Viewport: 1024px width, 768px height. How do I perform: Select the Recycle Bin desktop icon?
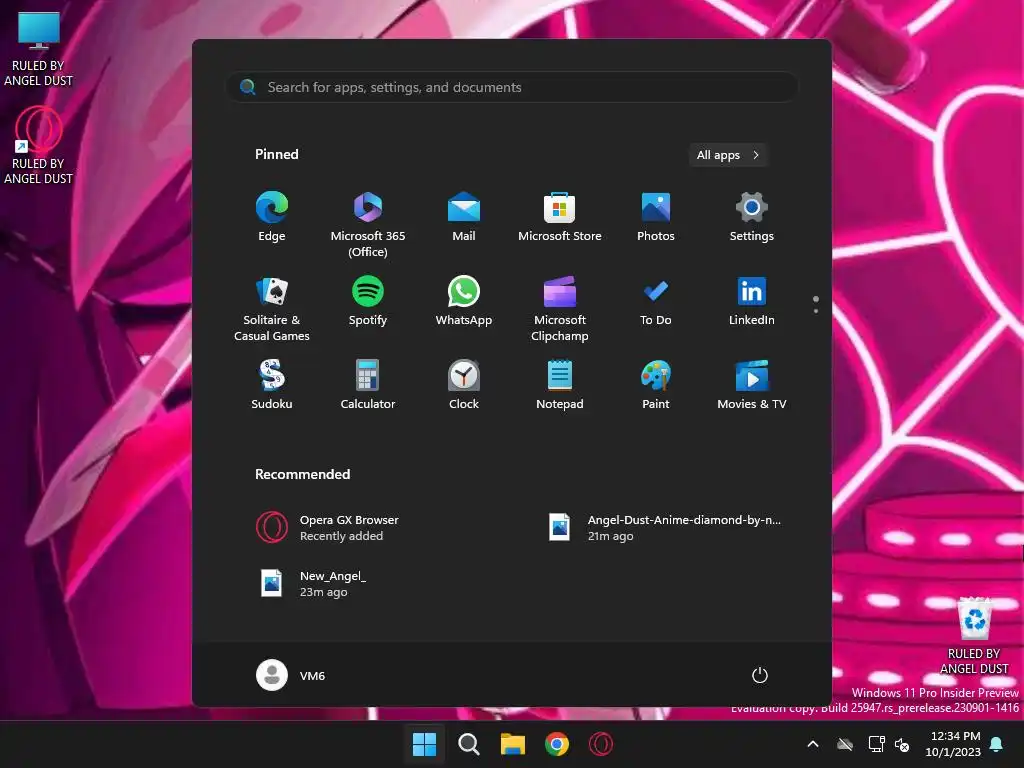[x=974, y=636]
